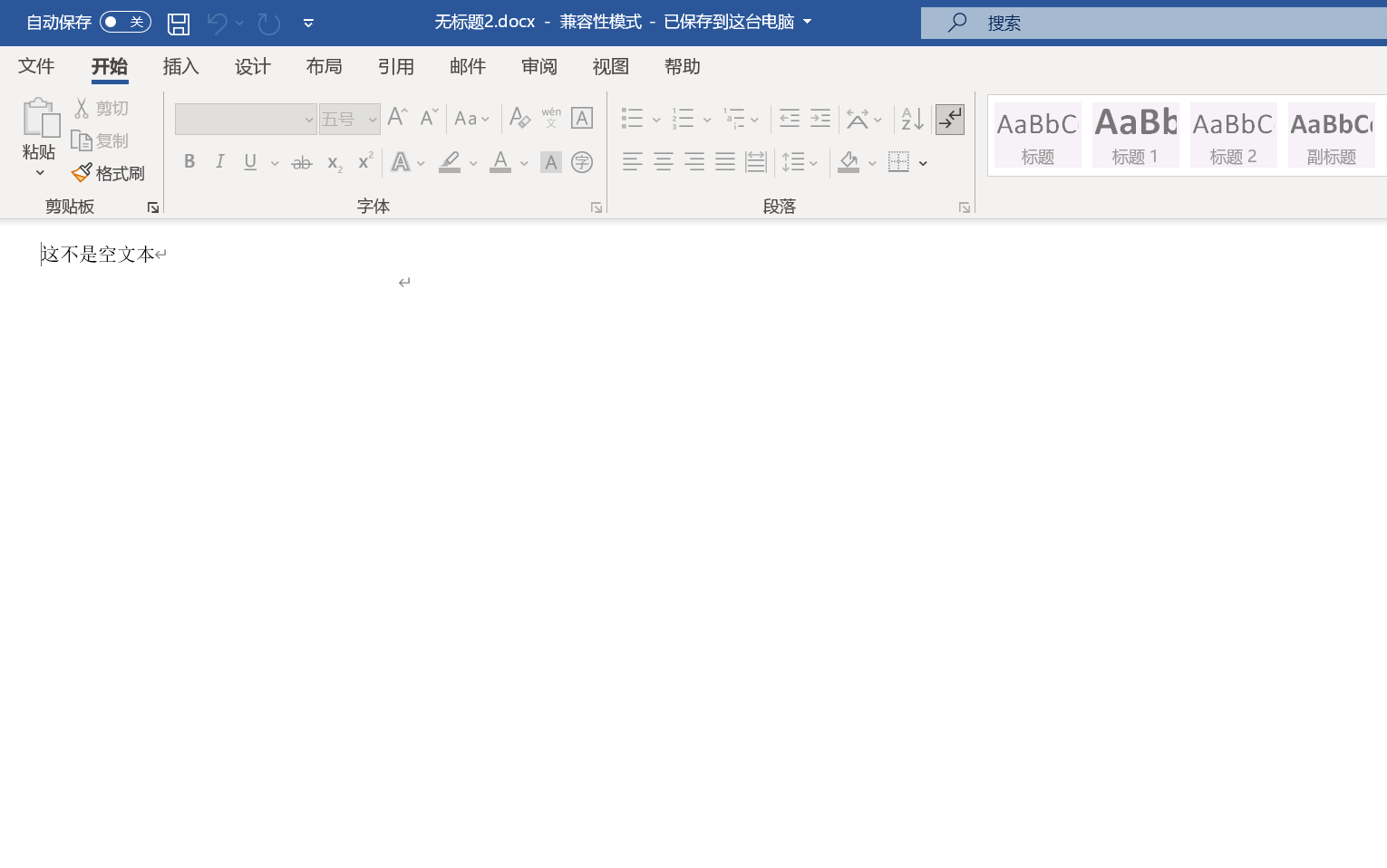Apply the text highlight color
Screen dimensions: 1387x868
coord(450,162)
